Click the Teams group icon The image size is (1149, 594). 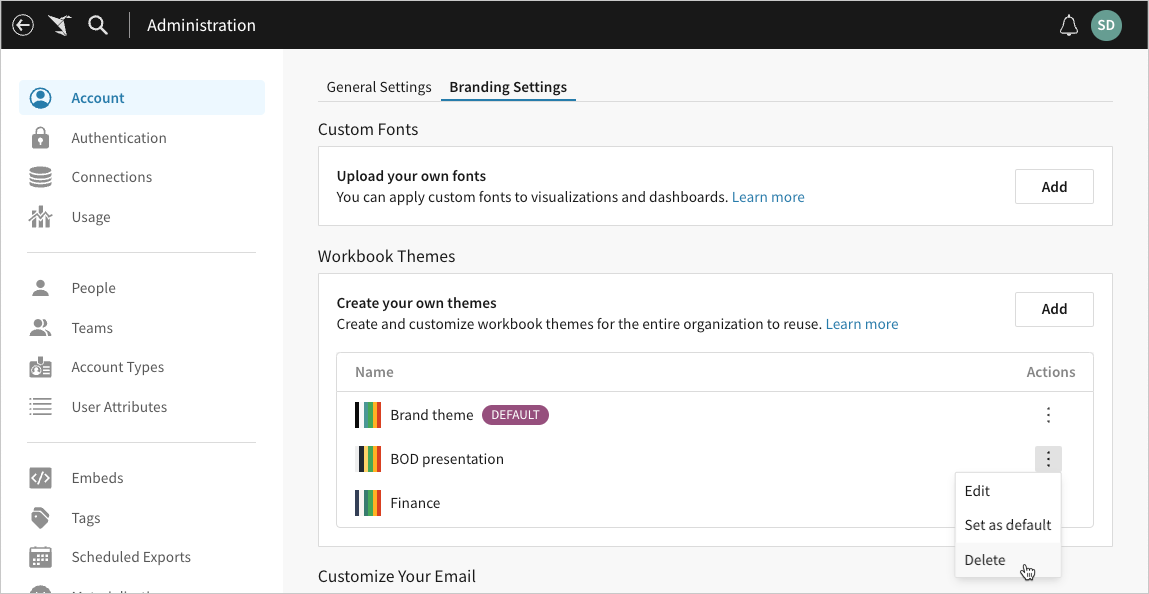[x=40, y=327]
